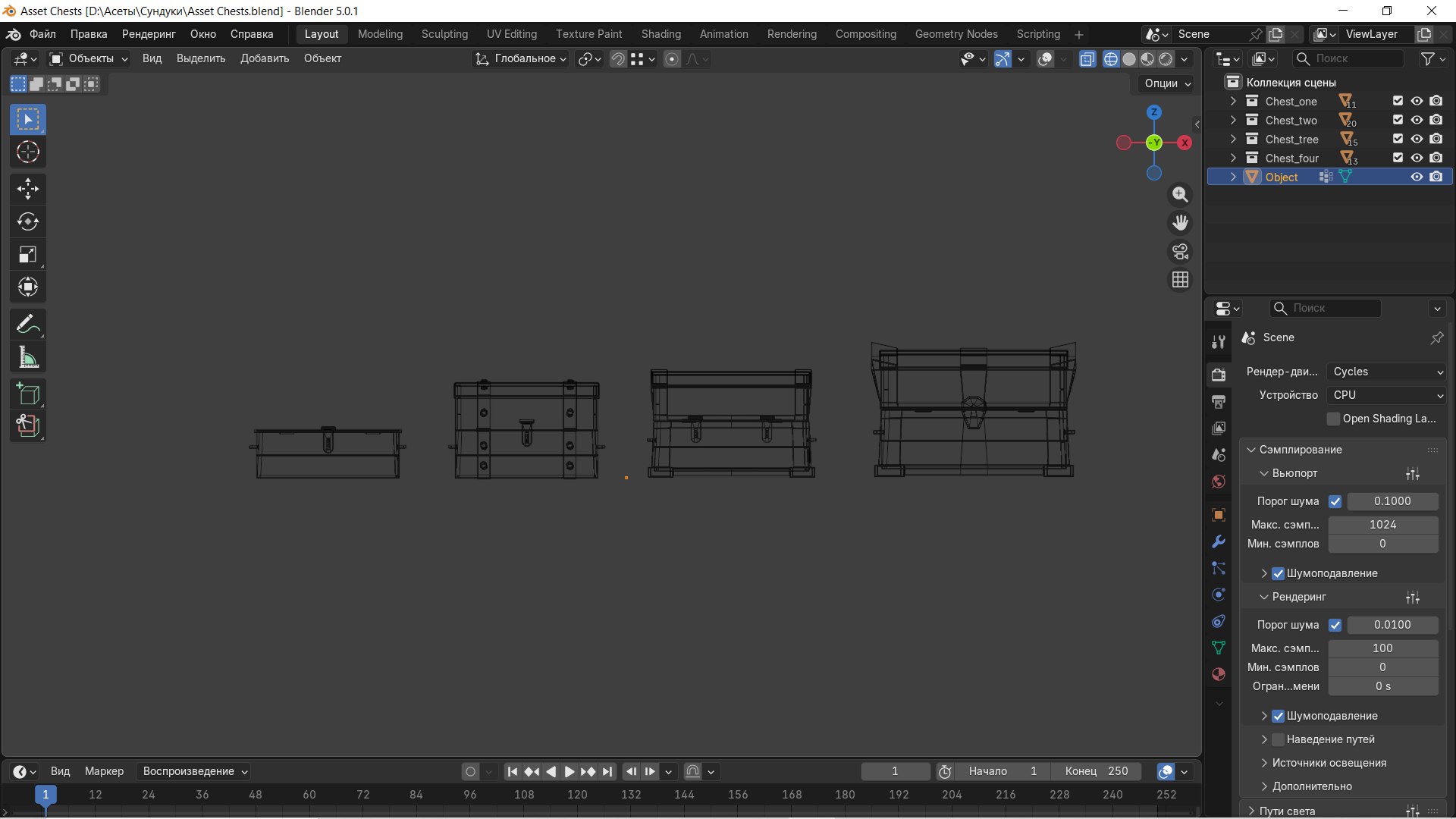Image resolution: width=1456 pixels, height=819 pixels.
Task: Switch to wireframe viewport shading
Action: click(x=1111, y=59)
